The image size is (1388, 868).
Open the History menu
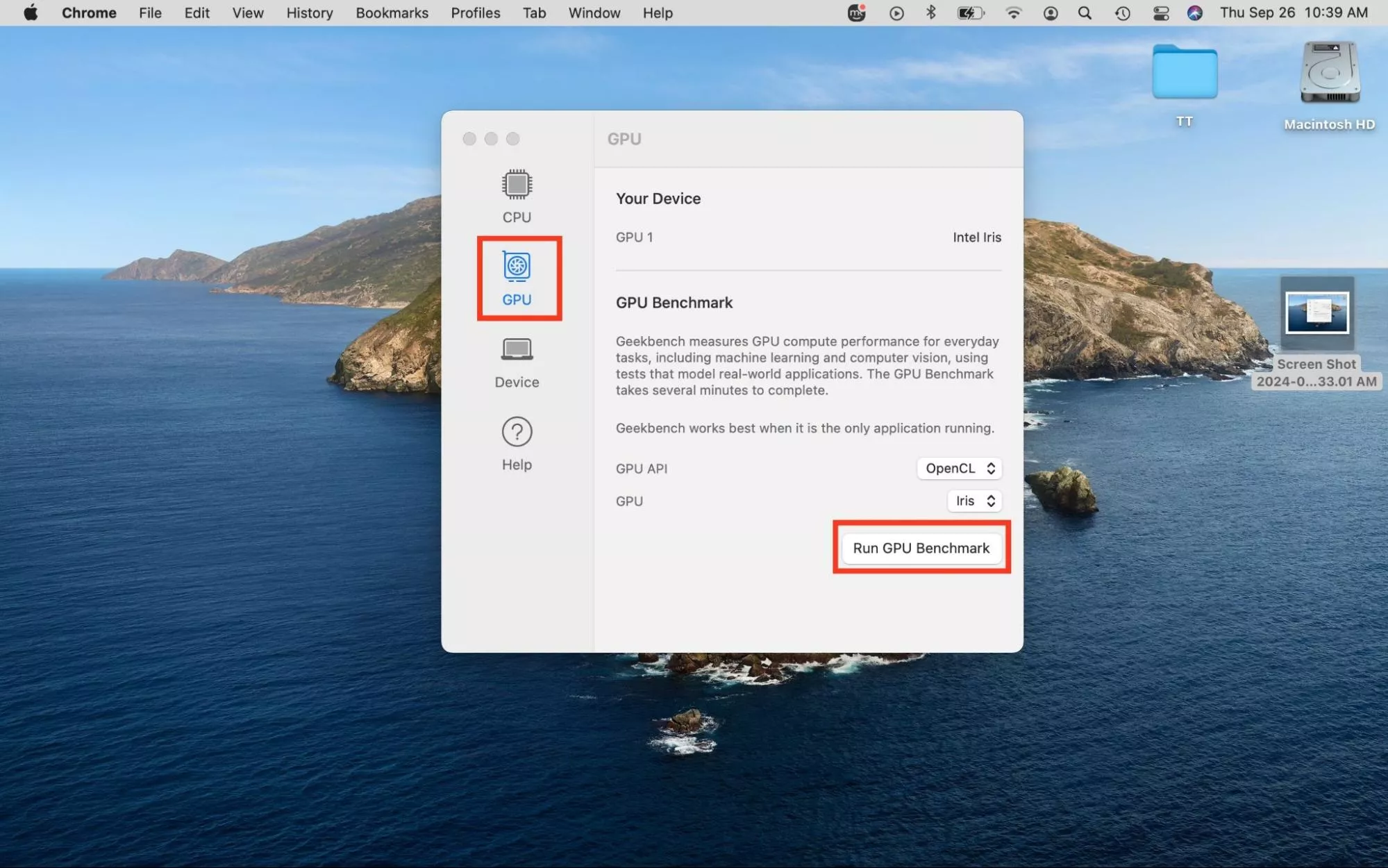[x=309, y=13]
